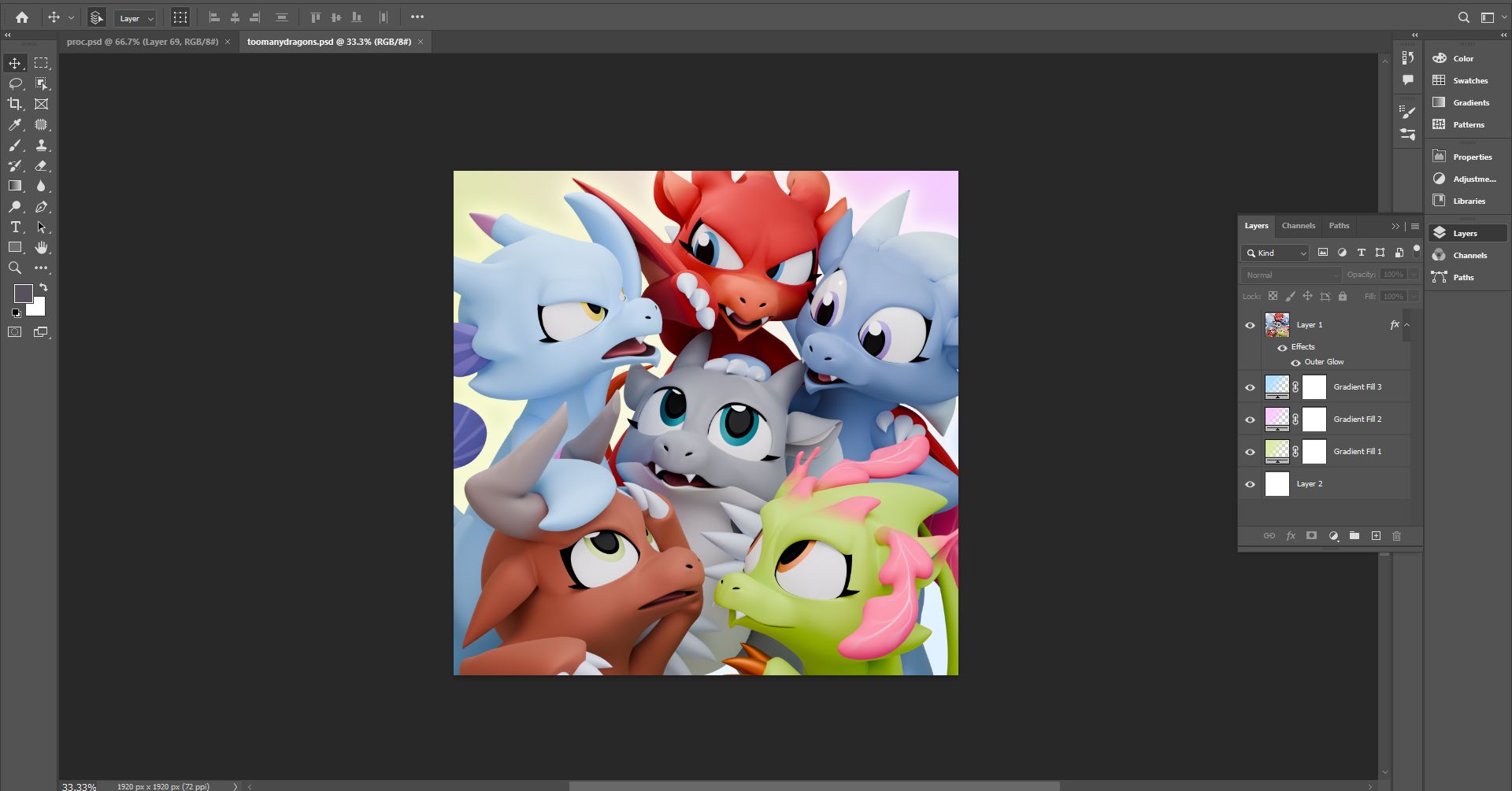Toggle Outer Glow effect visibility
Viewport: 1512px width, 791px height.
(1295, 363)
